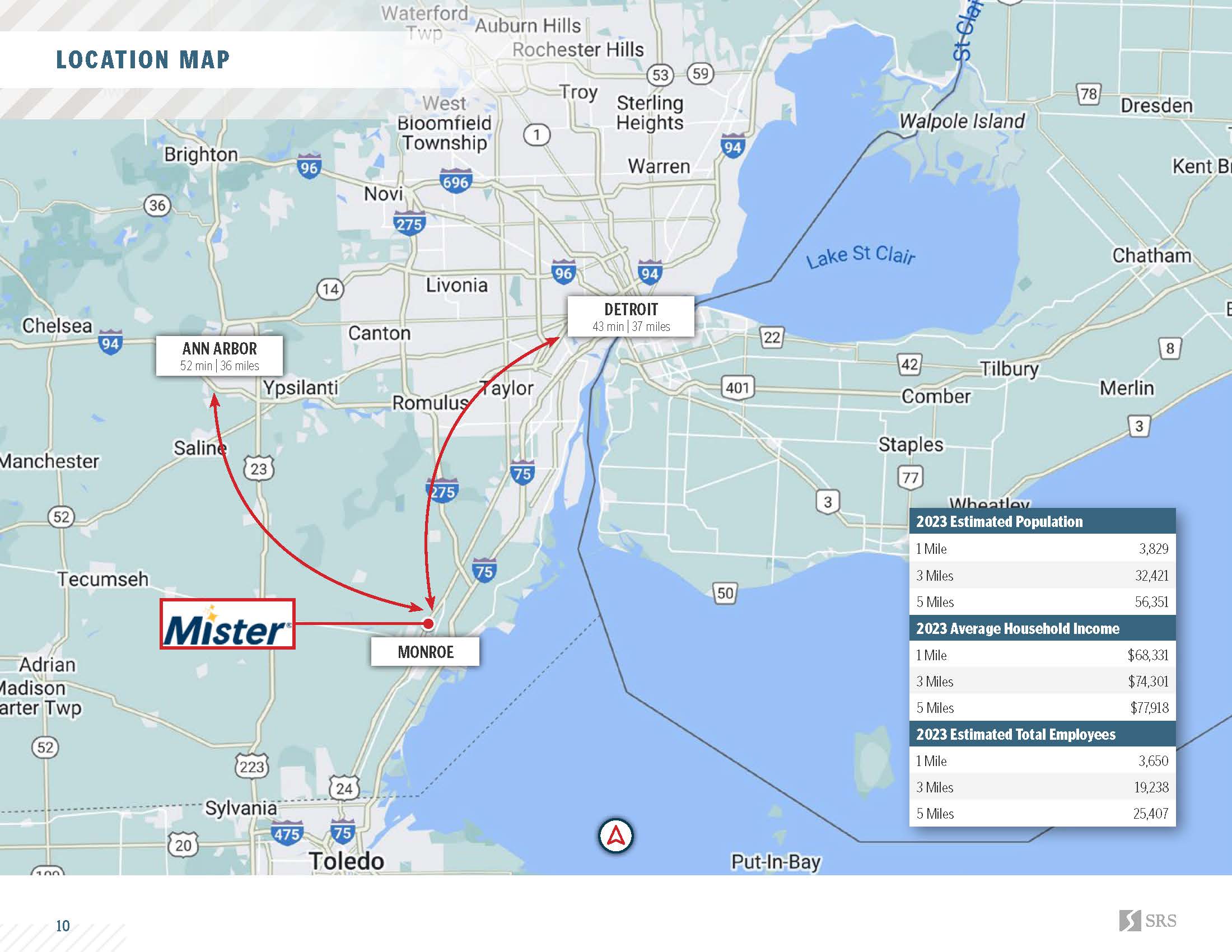
Task: Click the Tilbury town label
Action: (x=1009, y=369)
